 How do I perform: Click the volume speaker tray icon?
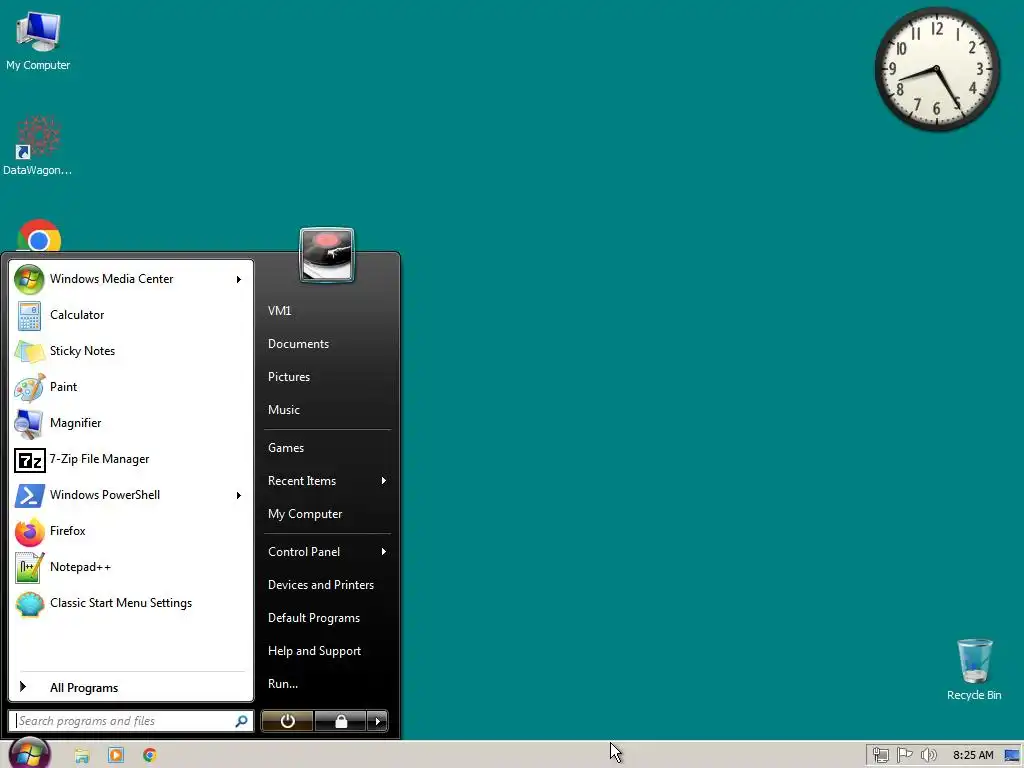click(x=928, y=756)
